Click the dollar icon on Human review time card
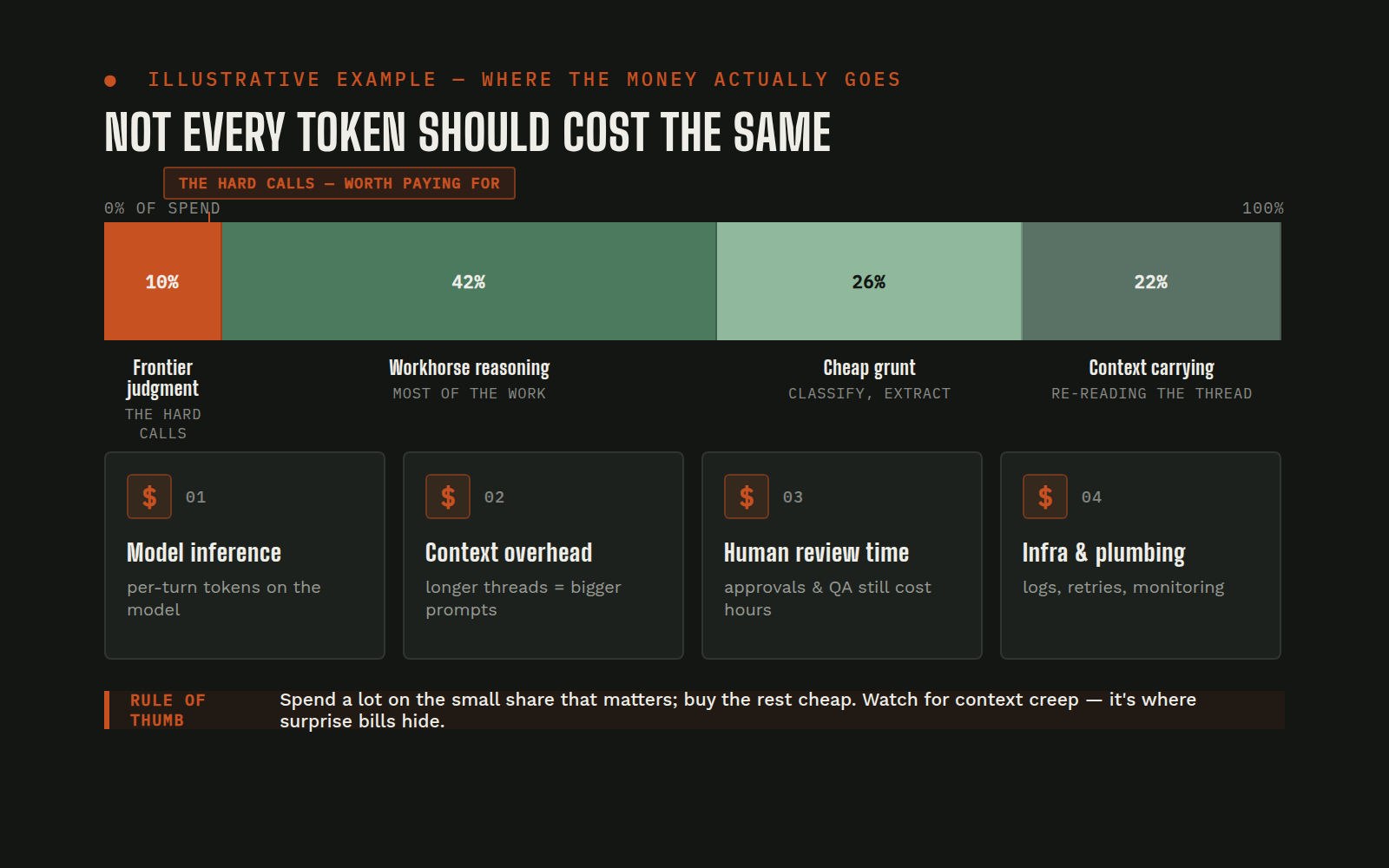Screen dimensions: 1389x868 coord(747,496)
